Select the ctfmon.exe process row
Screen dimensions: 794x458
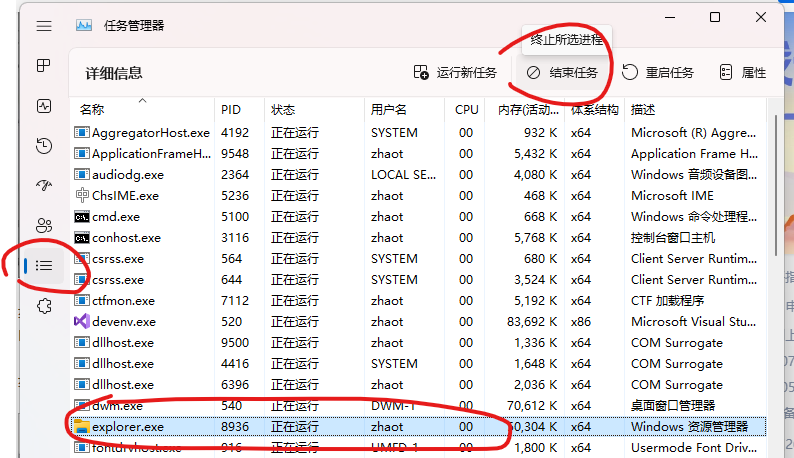point(418,301)
